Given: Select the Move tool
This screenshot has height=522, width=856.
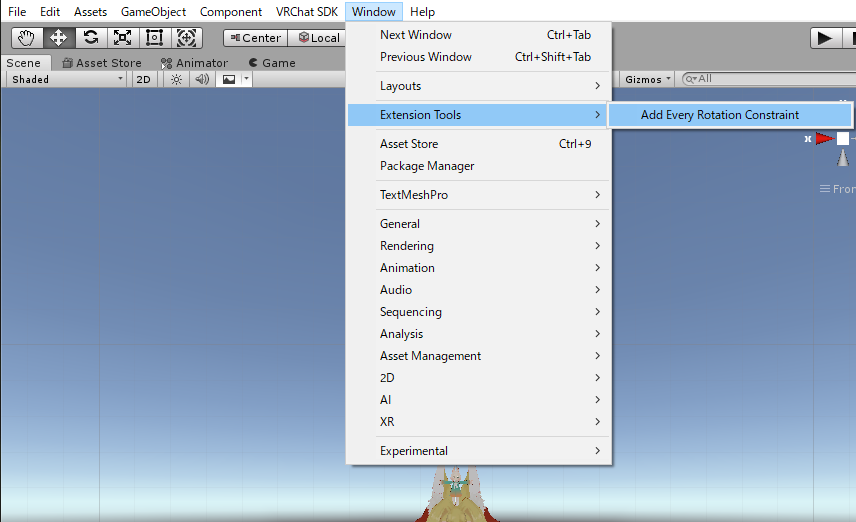Looking at the screenshot, I should [58, 38].
